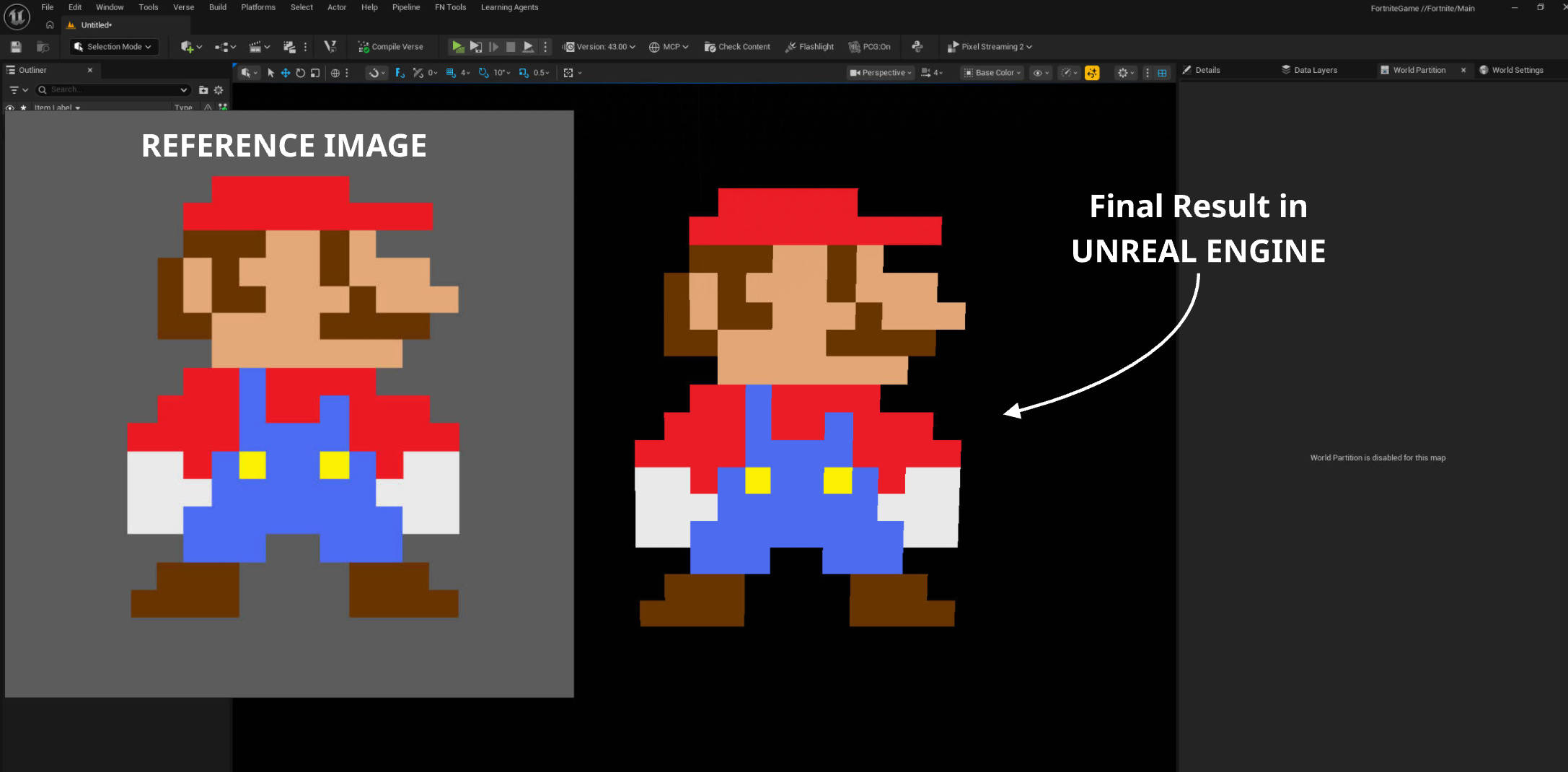This screenshot has width=1568, height=772.
Task: Open the Pixel Streaming 2 dropdown
Action: [990, 47]
